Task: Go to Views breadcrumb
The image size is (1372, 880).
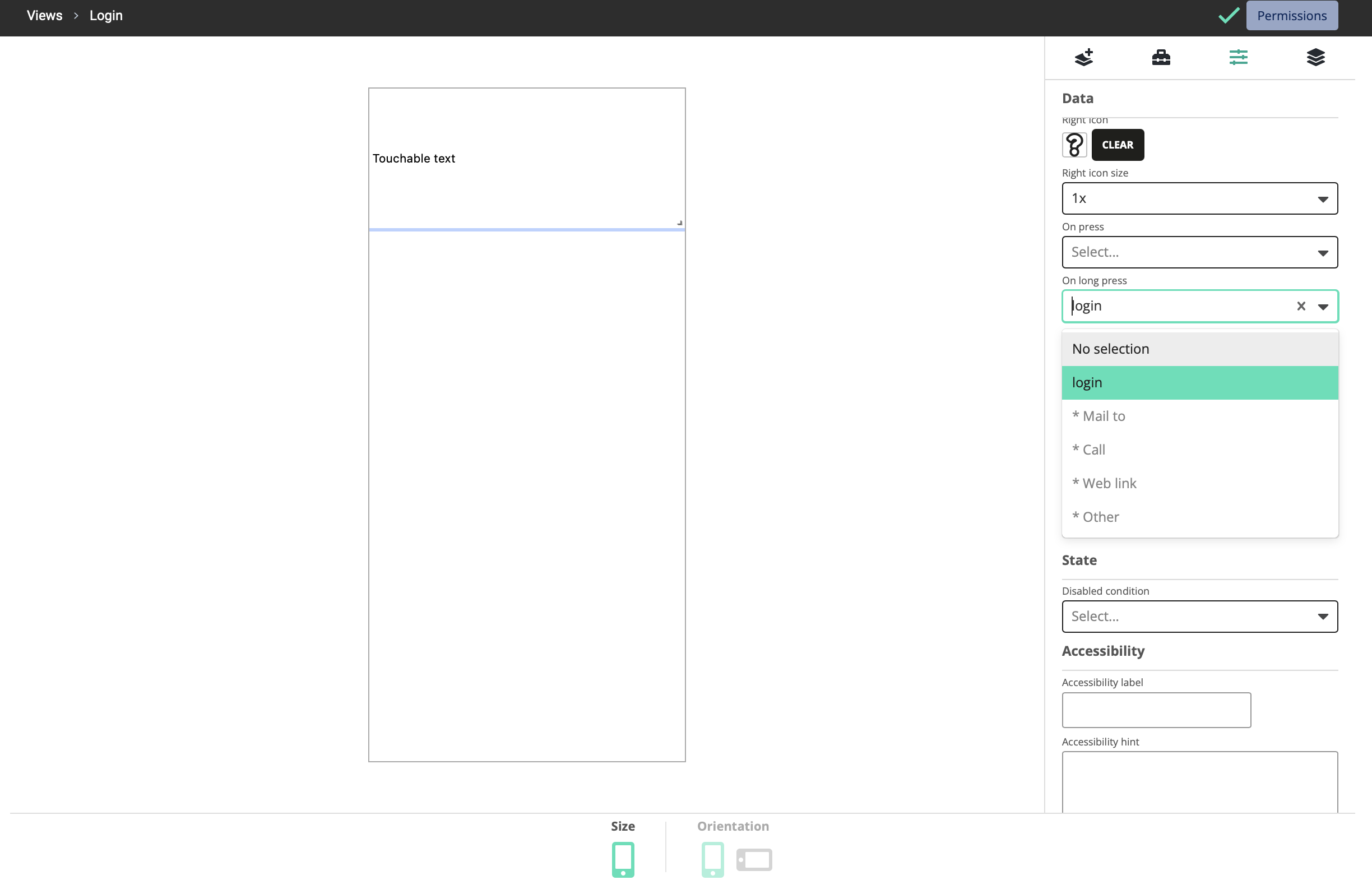Action: click(44, 16)
